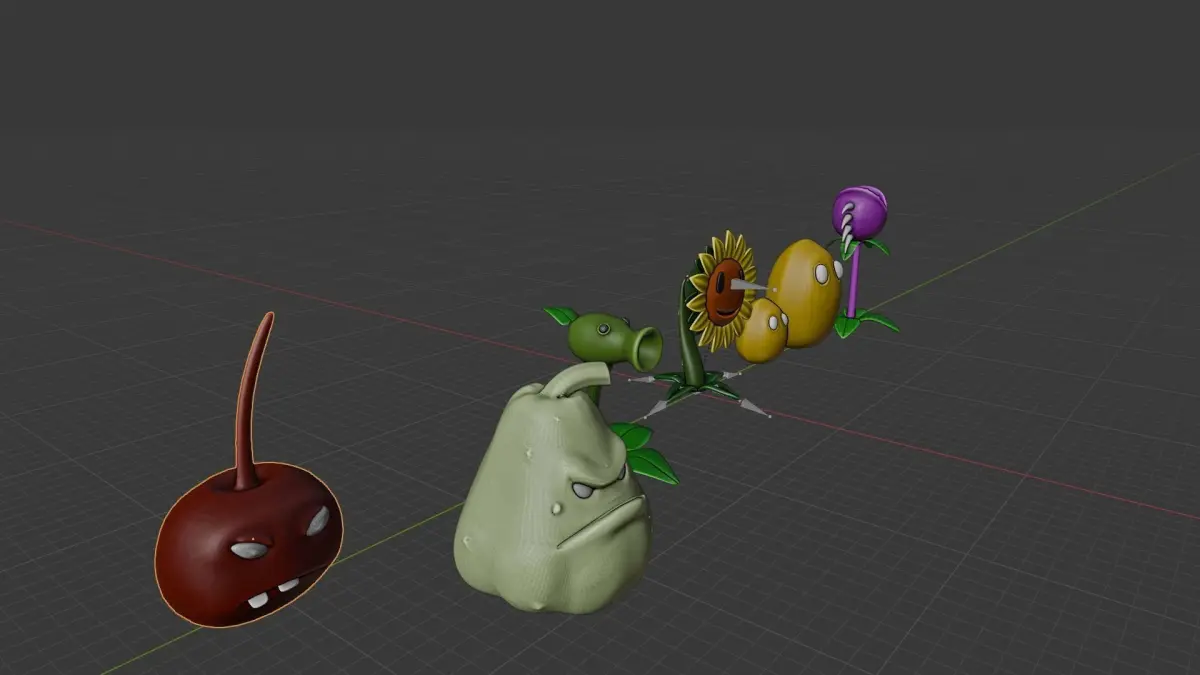Select the purple chomper head
This screenshot has height=675, width=1200.
860,212
